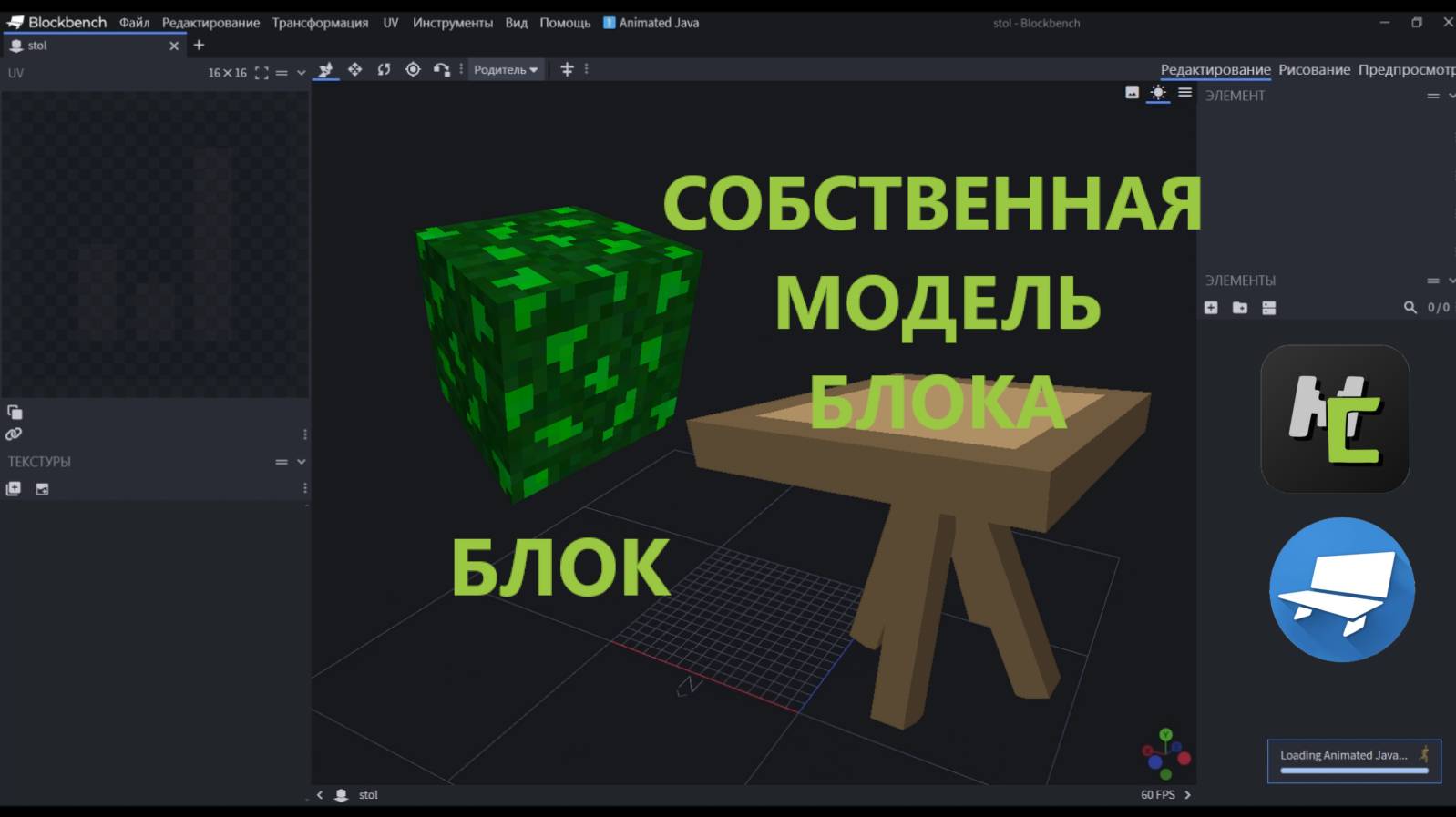Image resolution: width=1456 pixels, height=817 pixels.
Task: Open viewport hamburger menu
Action: [x=1184, y=92]
